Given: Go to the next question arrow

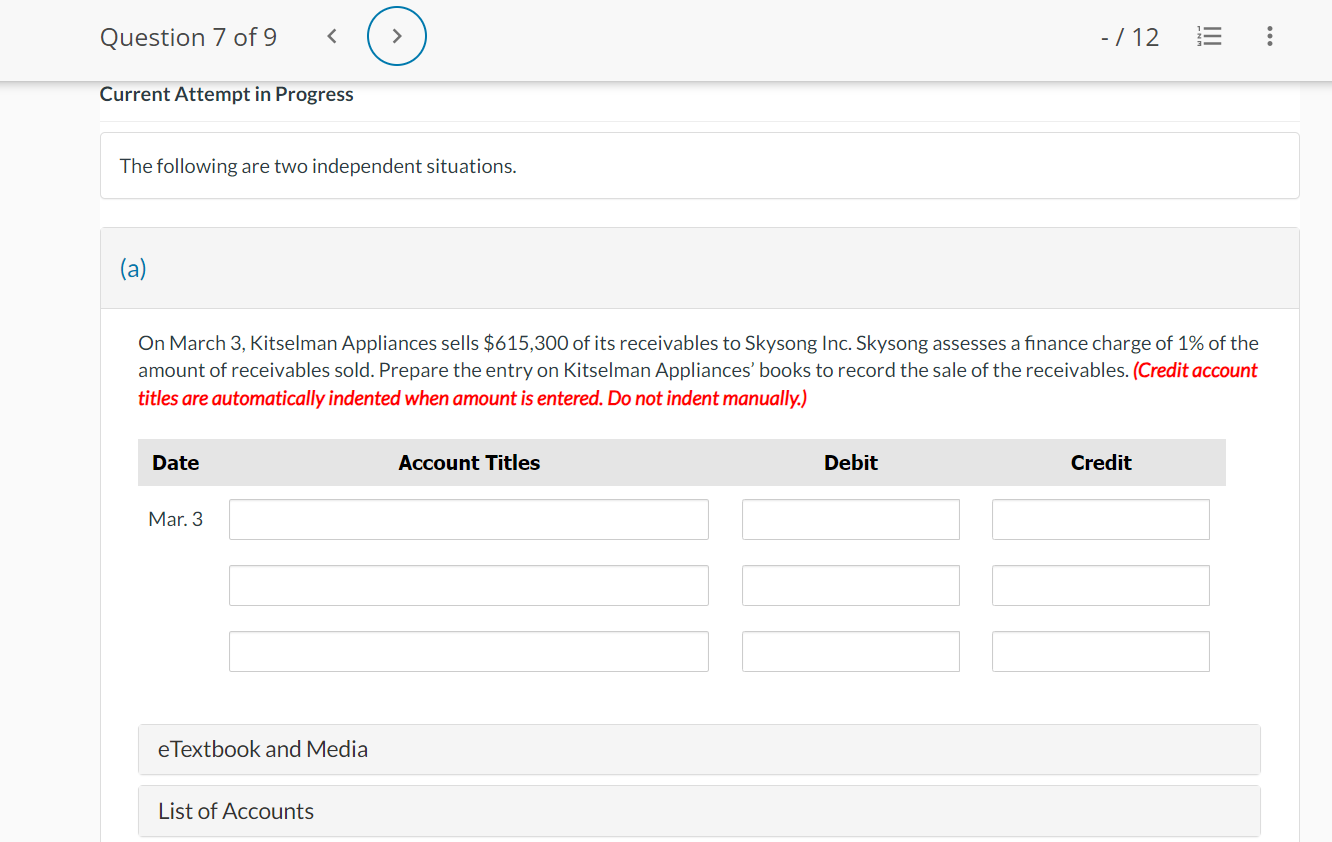Looking at the screenshot, I should (397, 38).
